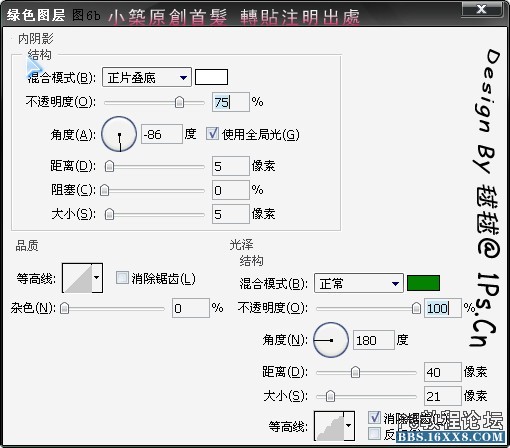The width and height of the screenshot is (510, 448).
Task: Toggle the satin invert 反相 checkbox
Action: click(x=374, y=433)
